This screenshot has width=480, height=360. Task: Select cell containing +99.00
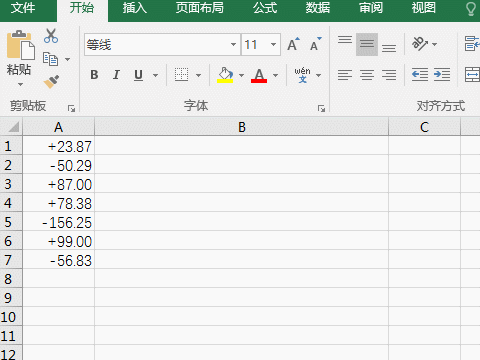[58, 241]
